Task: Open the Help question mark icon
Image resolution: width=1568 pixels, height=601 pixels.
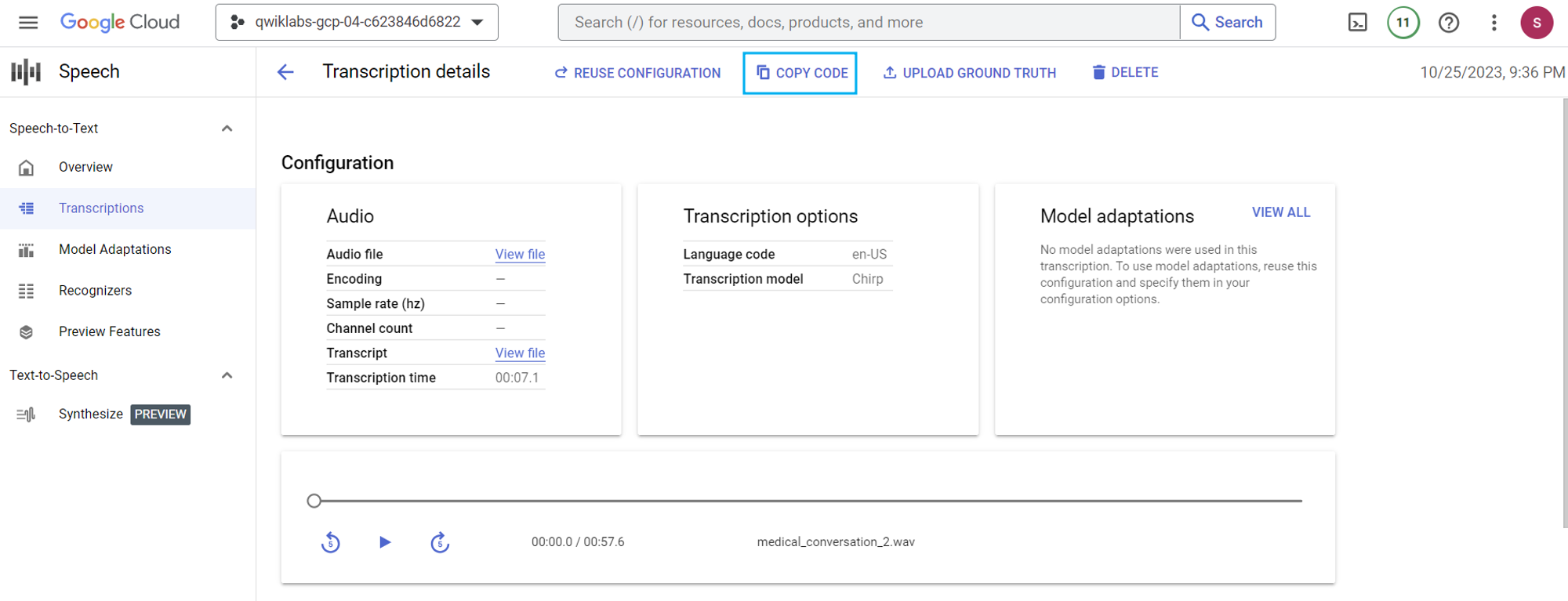Action: 1449,22
